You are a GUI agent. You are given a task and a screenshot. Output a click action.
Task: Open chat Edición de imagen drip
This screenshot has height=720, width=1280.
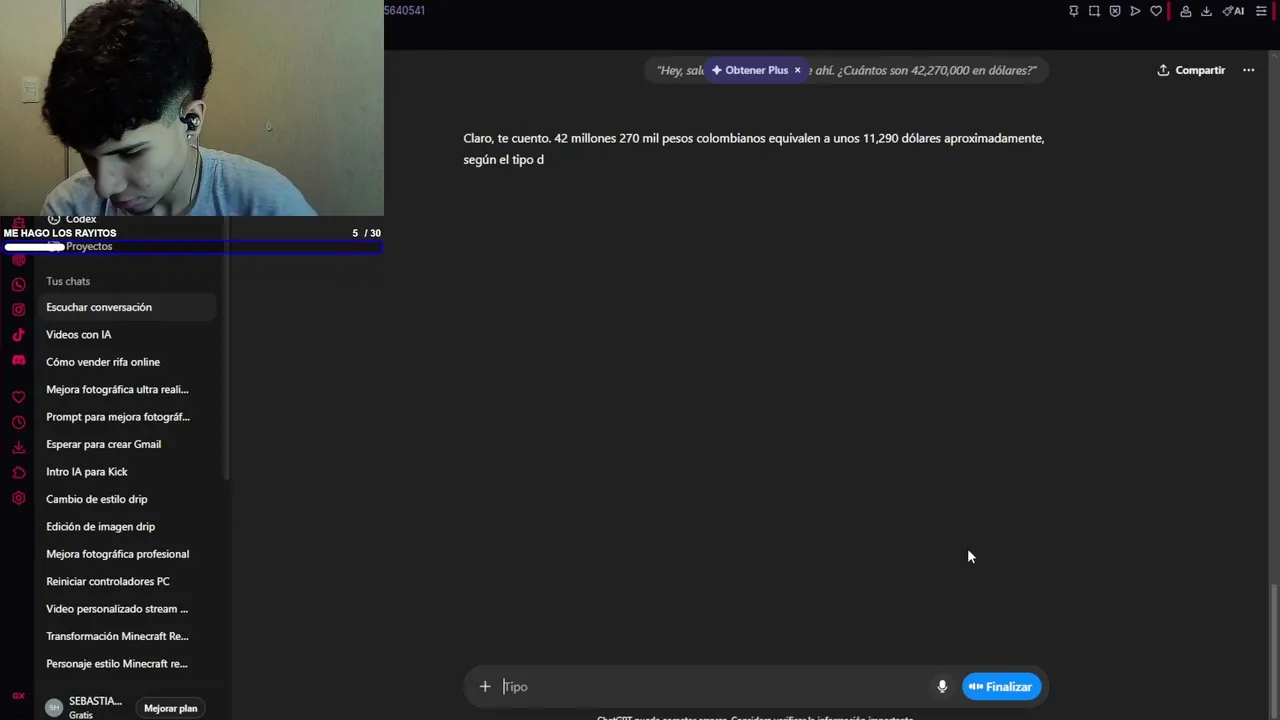click(128, 527)
